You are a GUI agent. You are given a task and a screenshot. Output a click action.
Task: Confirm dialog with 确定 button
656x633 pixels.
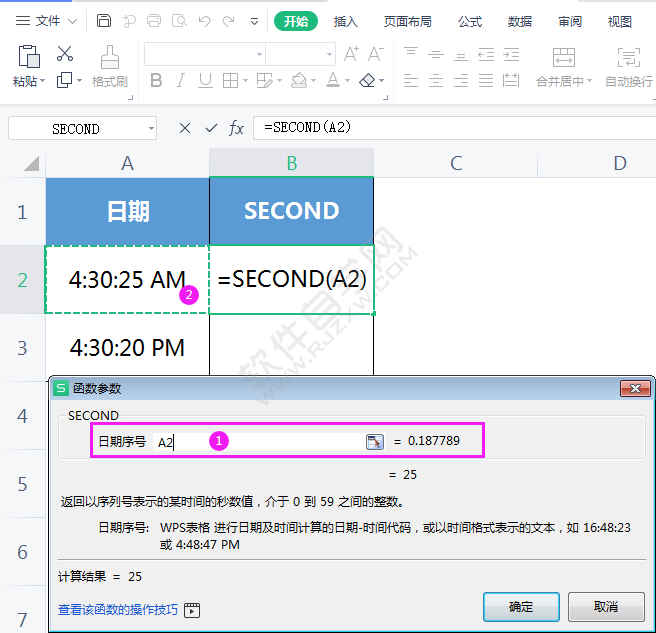point(521,606)
